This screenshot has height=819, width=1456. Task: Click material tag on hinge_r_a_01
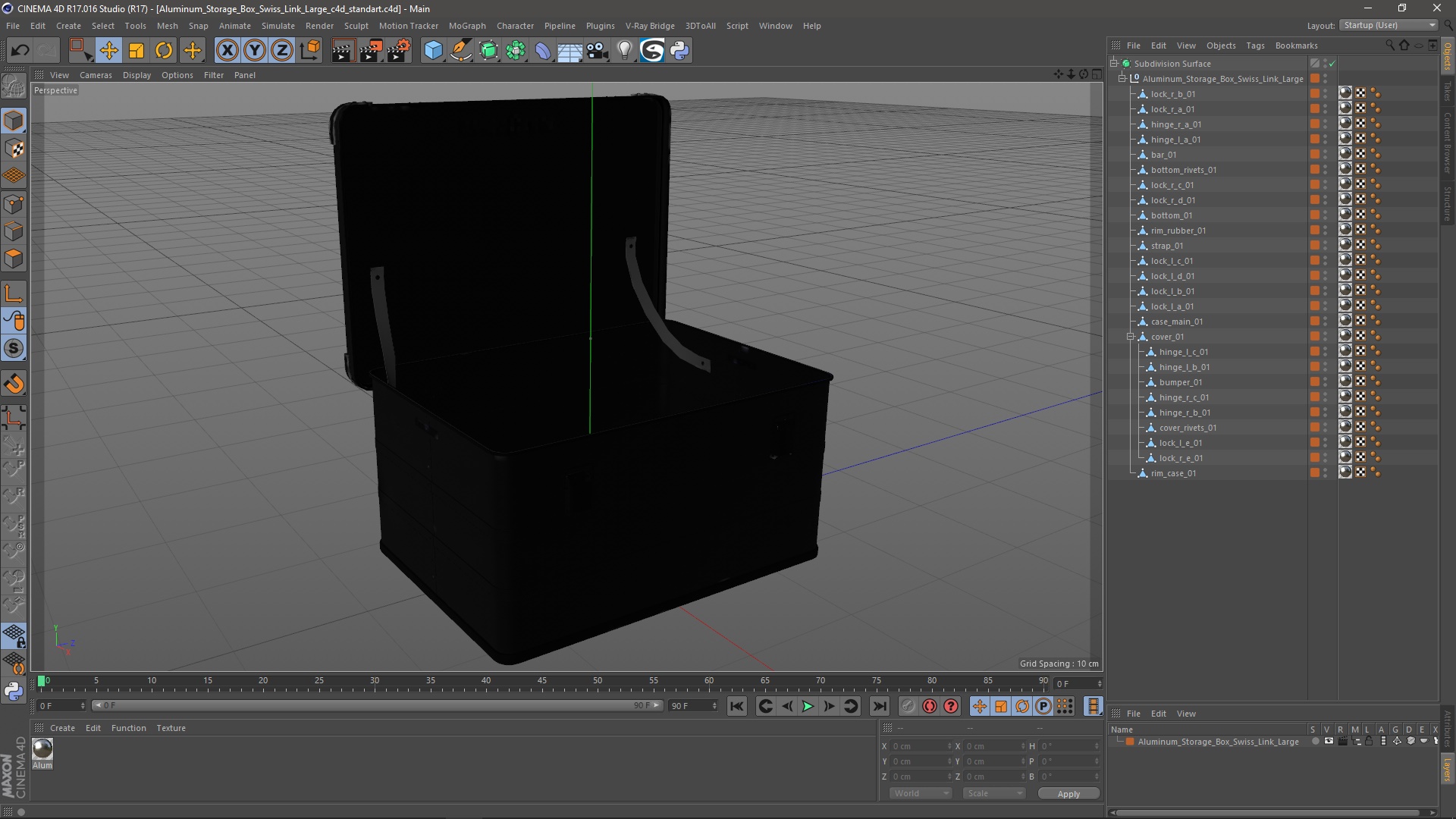click(x=1345, y=124)
